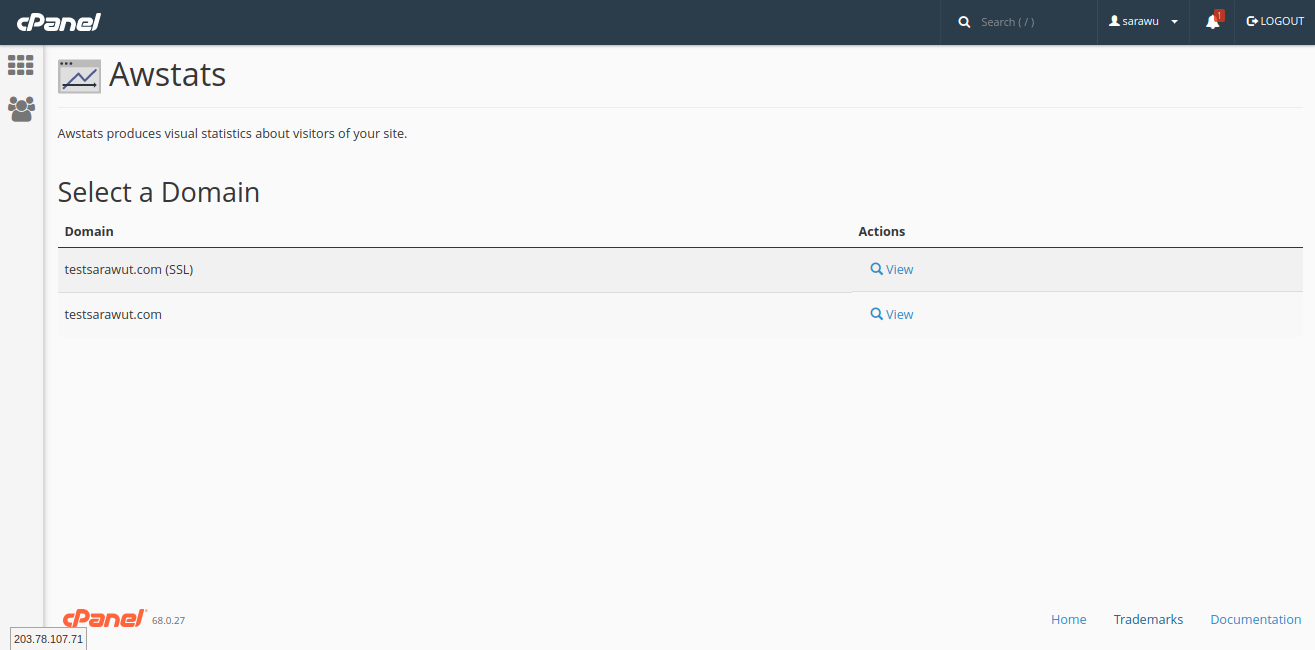Click the red notification count badge
The width and height of the screenshot is (1315, 650).
coord(1219,15)
